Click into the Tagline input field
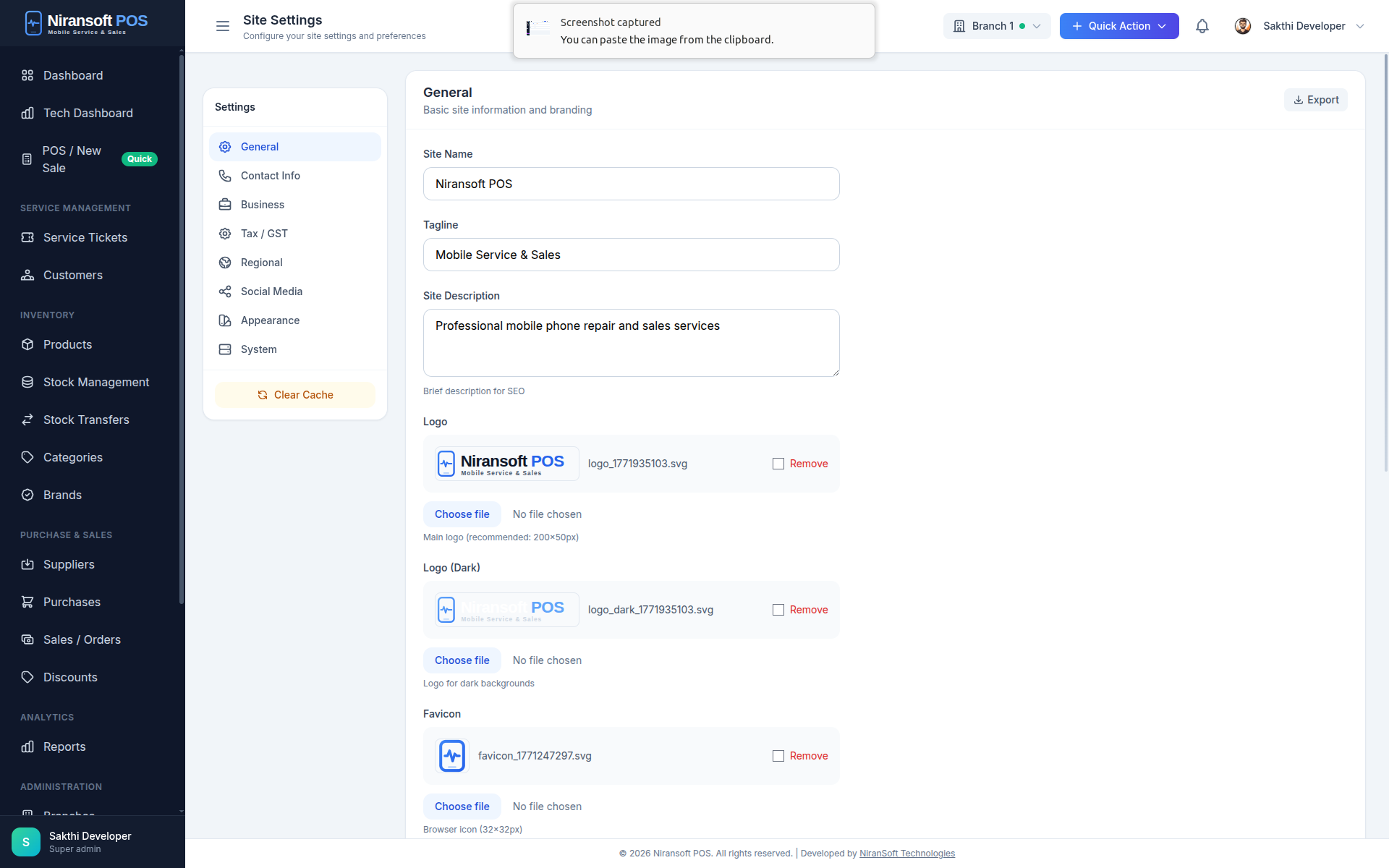This screenshot has height=868, width=1389. pyautogui.click(x=631, y=255)
